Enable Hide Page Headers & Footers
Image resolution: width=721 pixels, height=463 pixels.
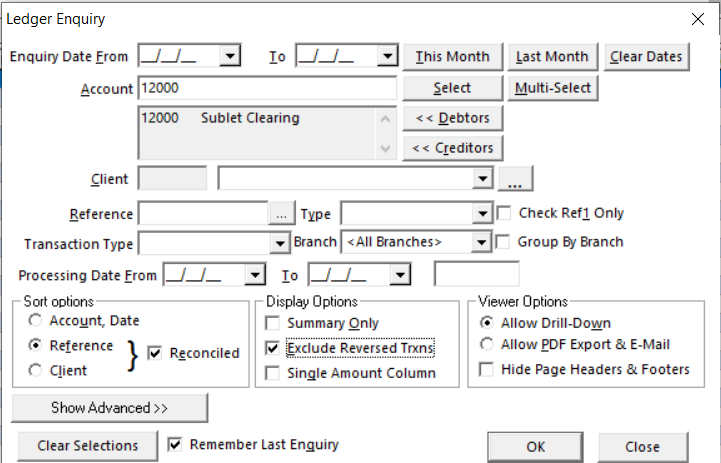coord(487,370)
